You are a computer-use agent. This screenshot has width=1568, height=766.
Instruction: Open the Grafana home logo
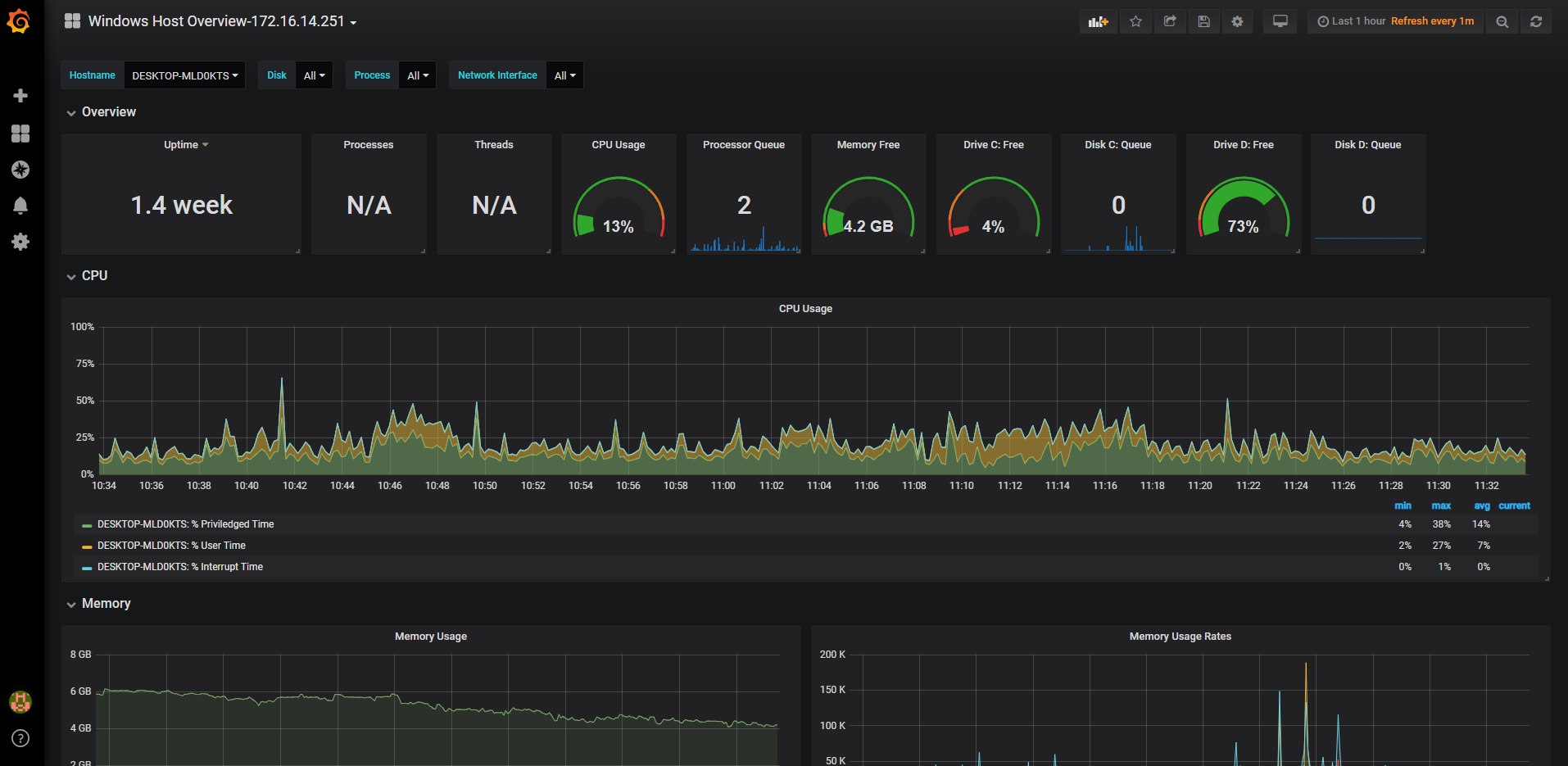click(19, 21)
